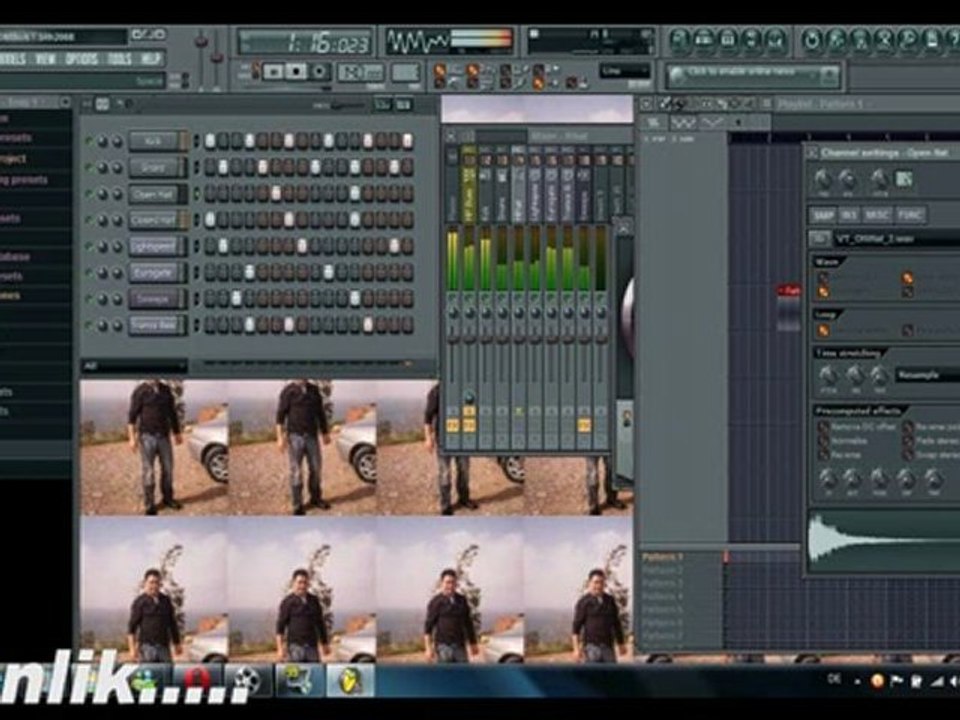
Task: Open the Line snap mode dropdown
Action: (x=624, y=71)
